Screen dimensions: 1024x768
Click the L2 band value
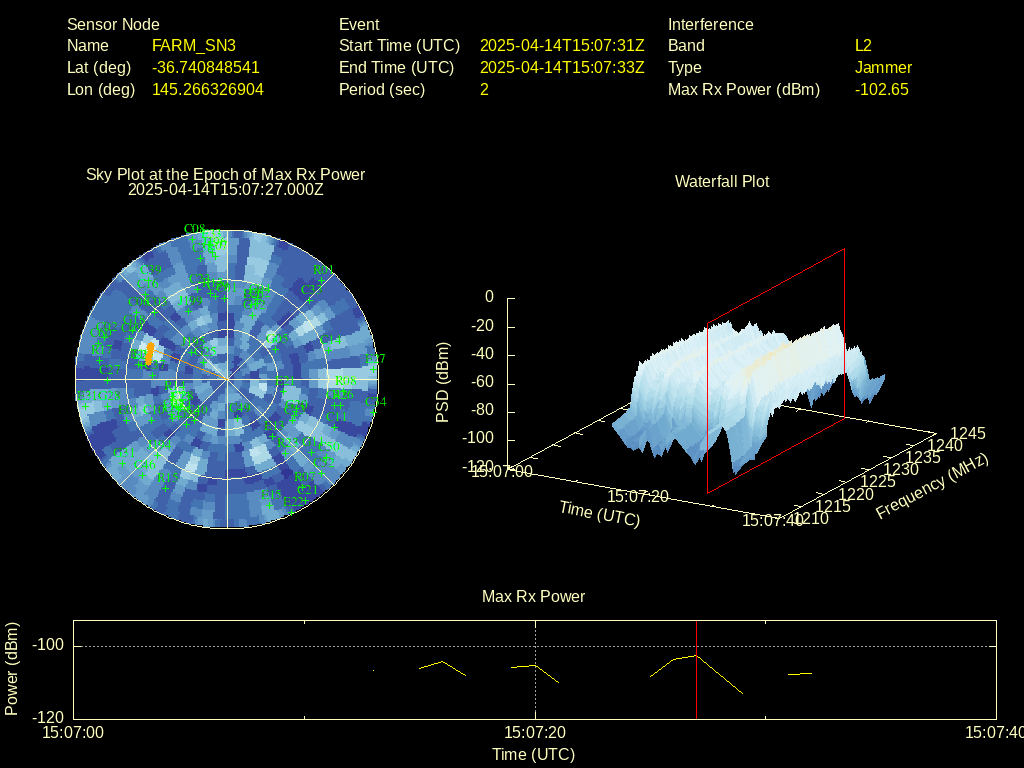click(863, 45)
